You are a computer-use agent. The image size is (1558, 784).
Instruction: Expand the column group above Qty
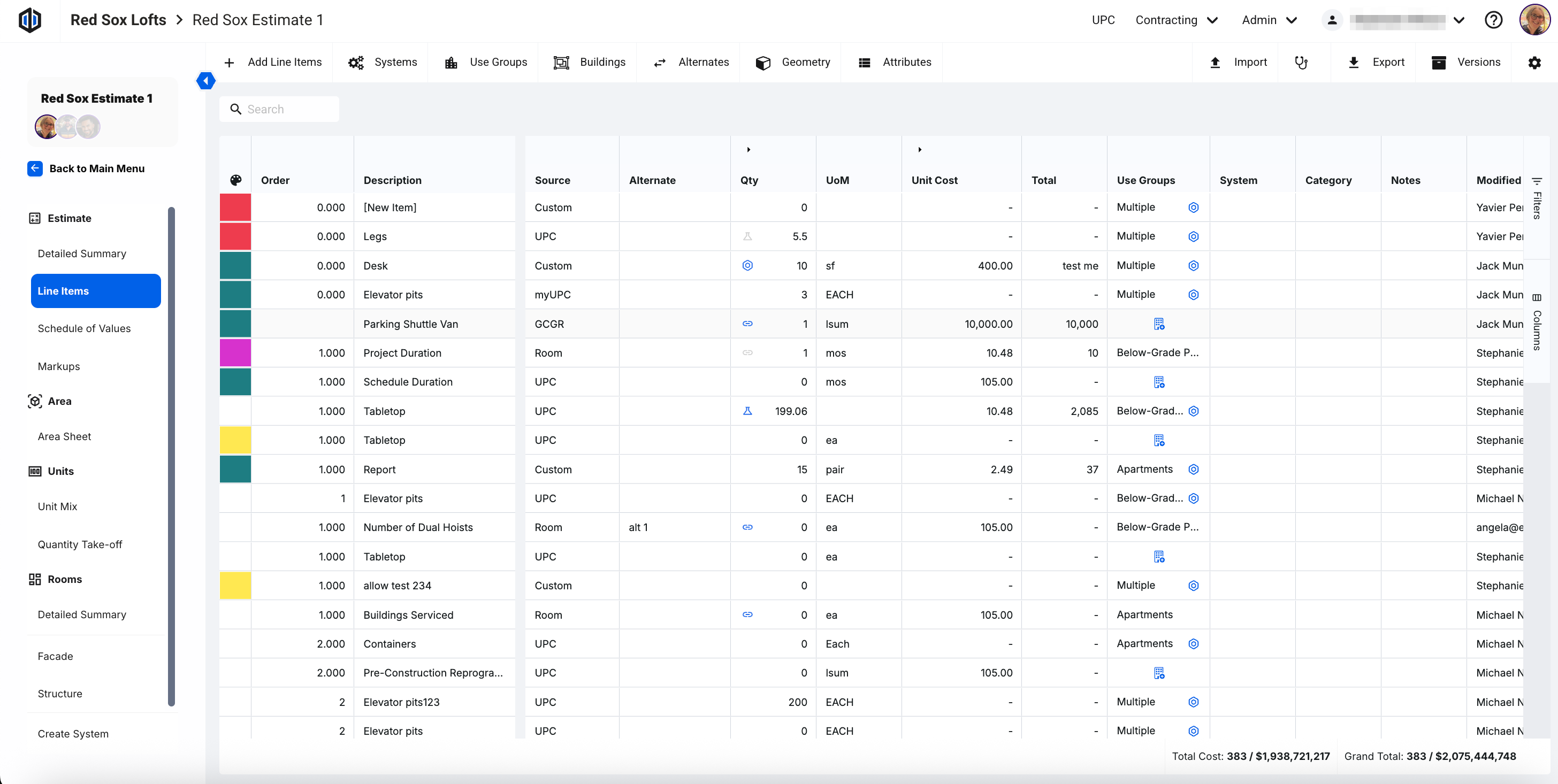pos(748,149)
